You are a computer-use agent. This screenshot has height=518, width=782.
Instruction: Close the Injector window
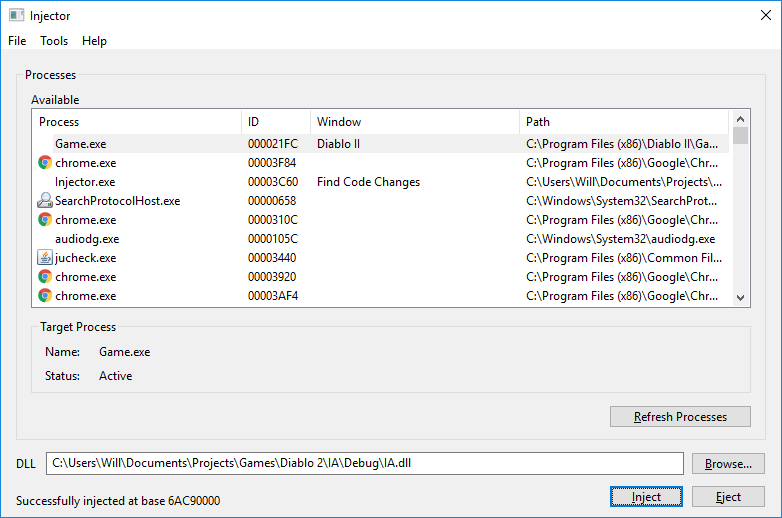[766, 15]
